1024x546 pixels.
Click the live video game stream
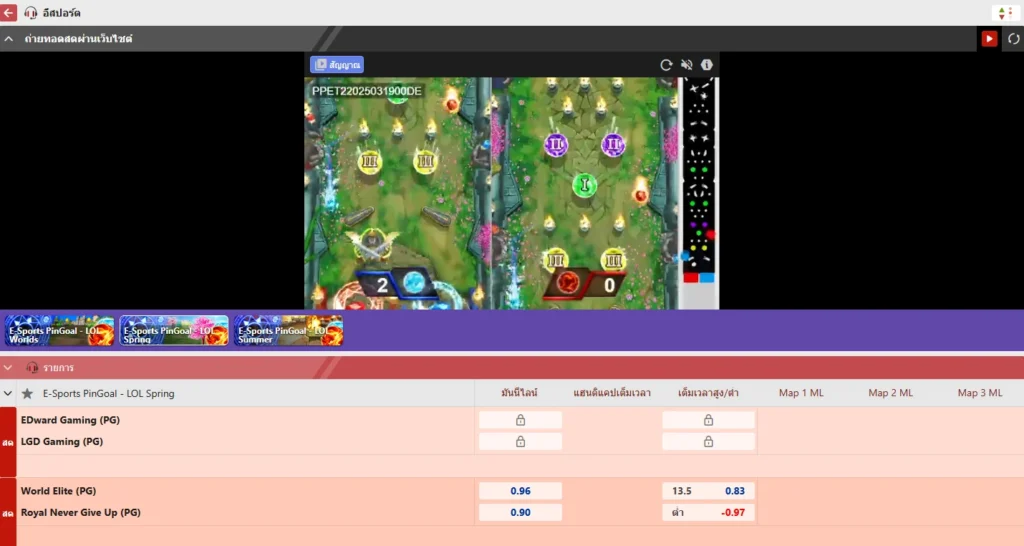(511, 193)
